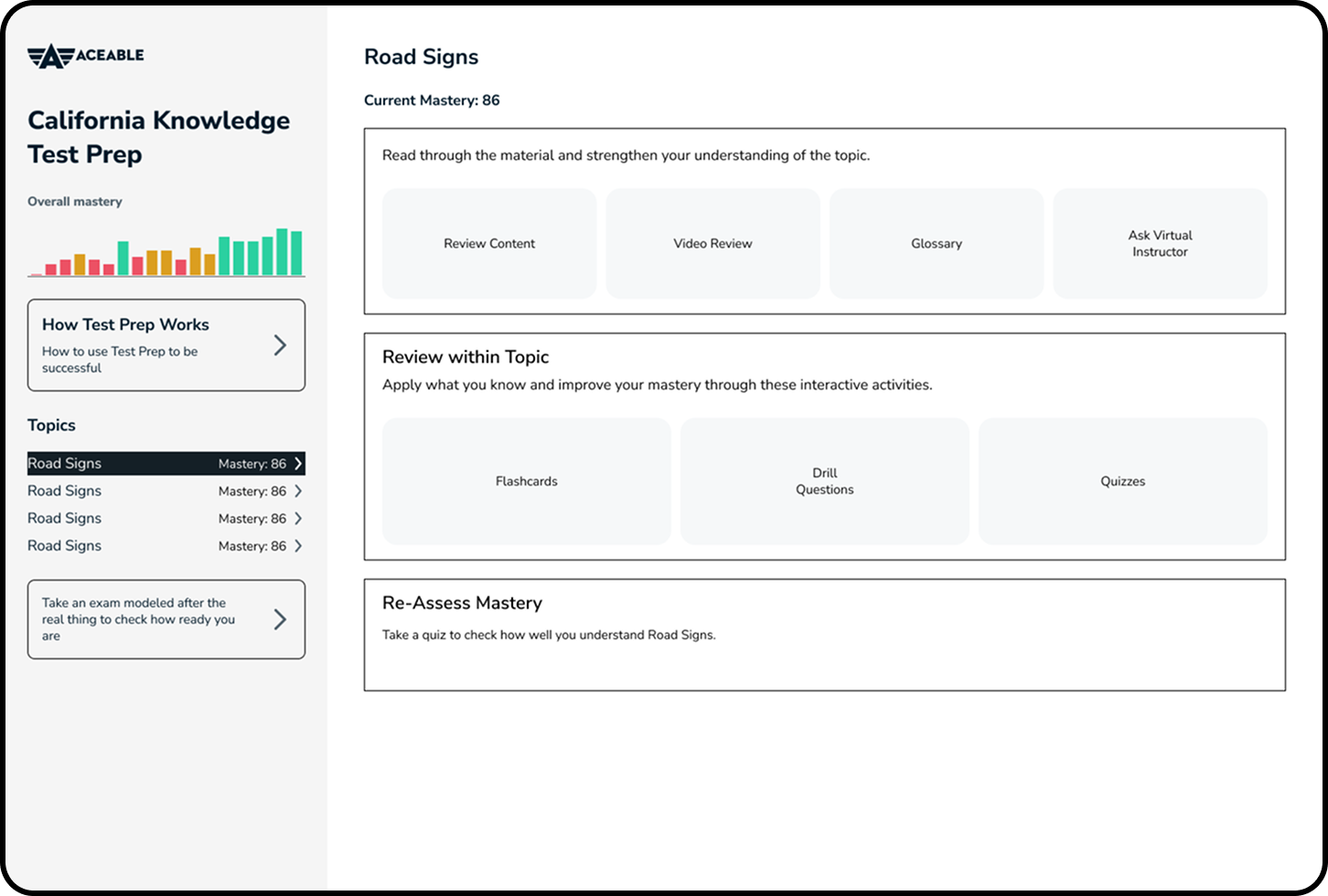Open the Review within Topic section

[466, 357]
